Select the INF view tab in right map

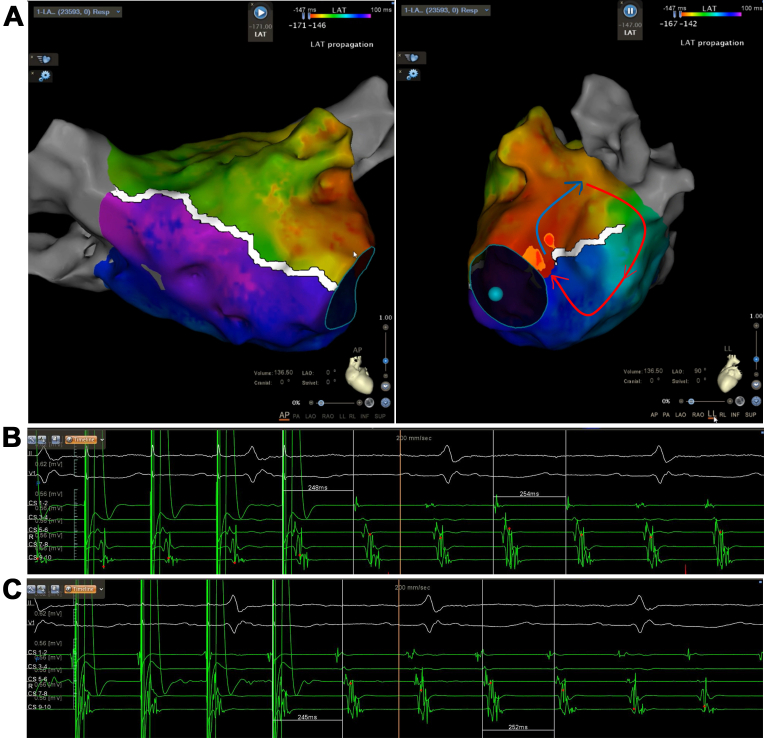pos(735,415)
